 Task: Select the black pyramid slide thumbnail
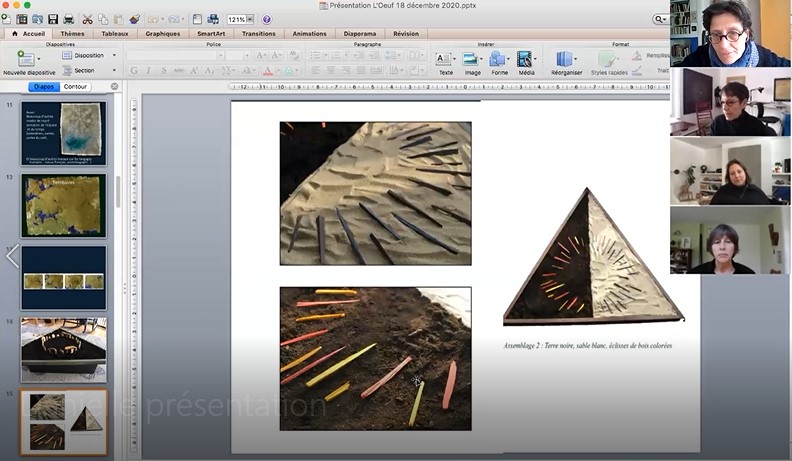[63, 350]
